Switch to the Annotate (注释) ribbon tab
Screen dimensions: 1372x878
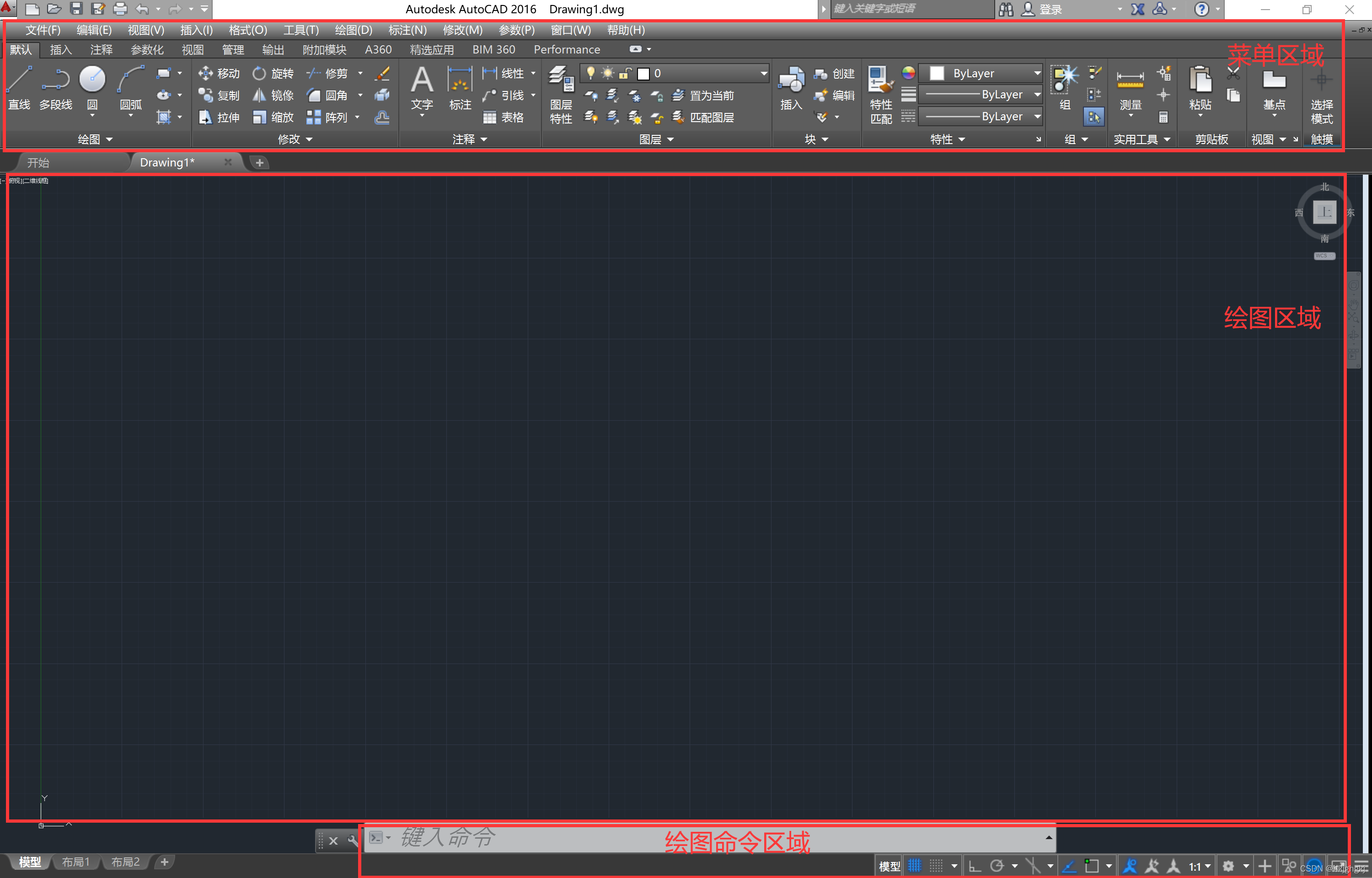tap(102, 49)
